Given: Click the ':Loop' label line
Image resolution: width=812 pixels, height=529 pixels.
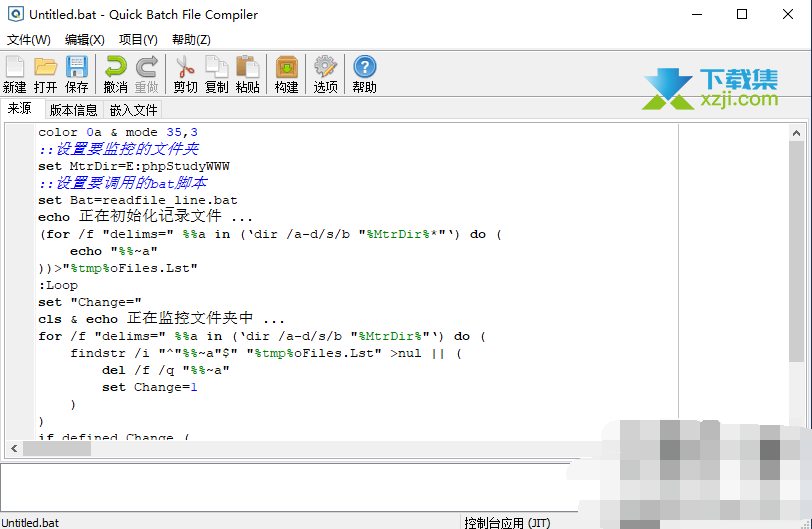Looking at the screenshot, I should click(x=58, y=285).
